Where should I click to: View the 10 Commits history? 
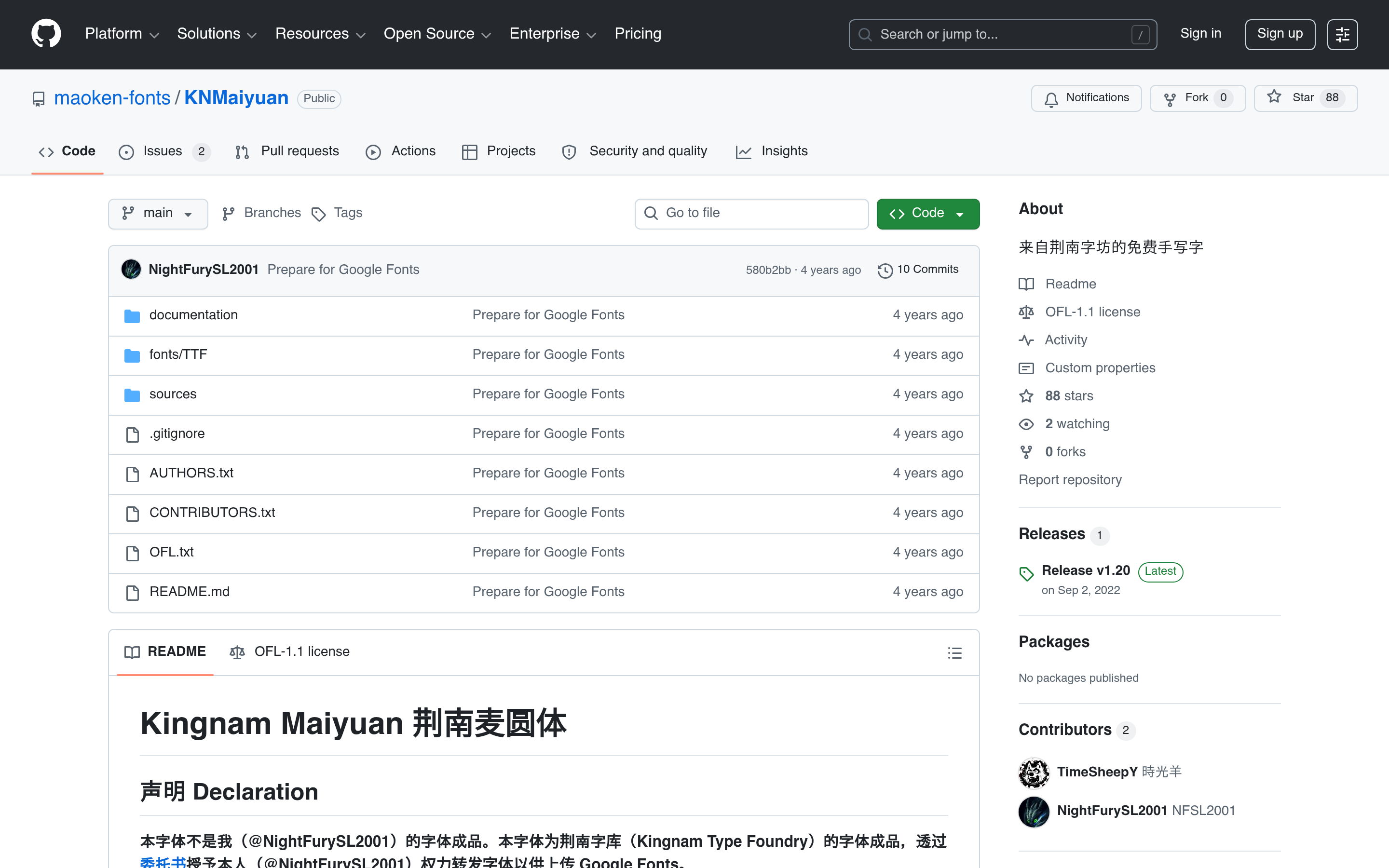(x=918, y=270)
